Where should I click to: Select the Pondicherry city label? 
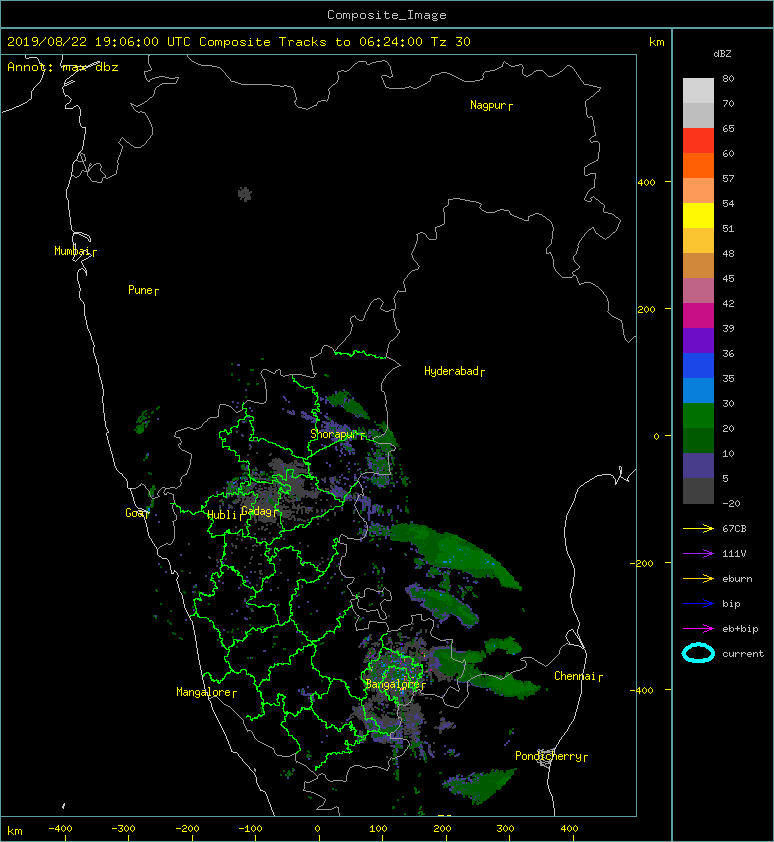pyautogui.click(x=551, y=756)
